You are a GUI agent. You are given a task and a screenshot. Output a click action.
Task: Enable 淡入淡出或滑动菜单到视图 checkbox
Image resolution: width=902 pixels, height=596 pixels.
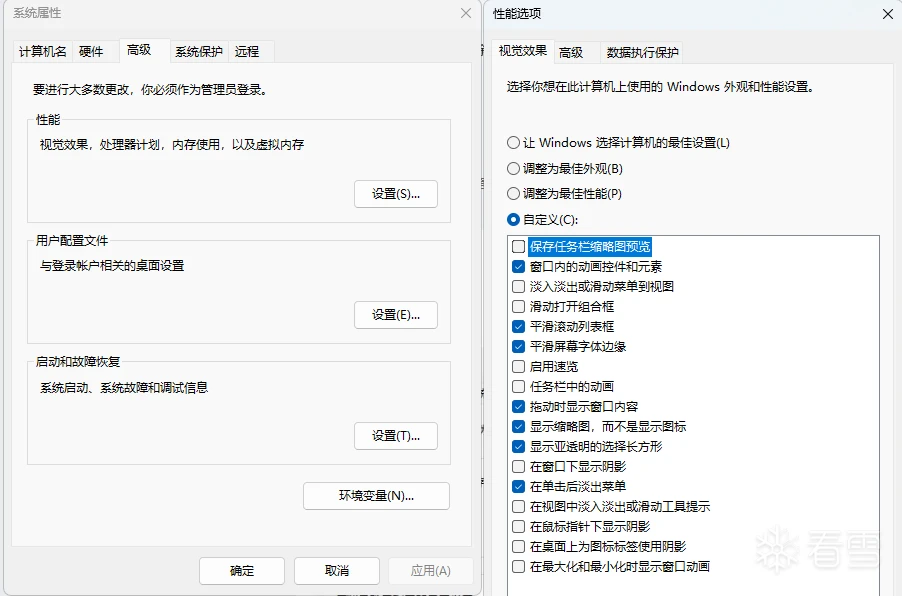click(x=518, y=286)
